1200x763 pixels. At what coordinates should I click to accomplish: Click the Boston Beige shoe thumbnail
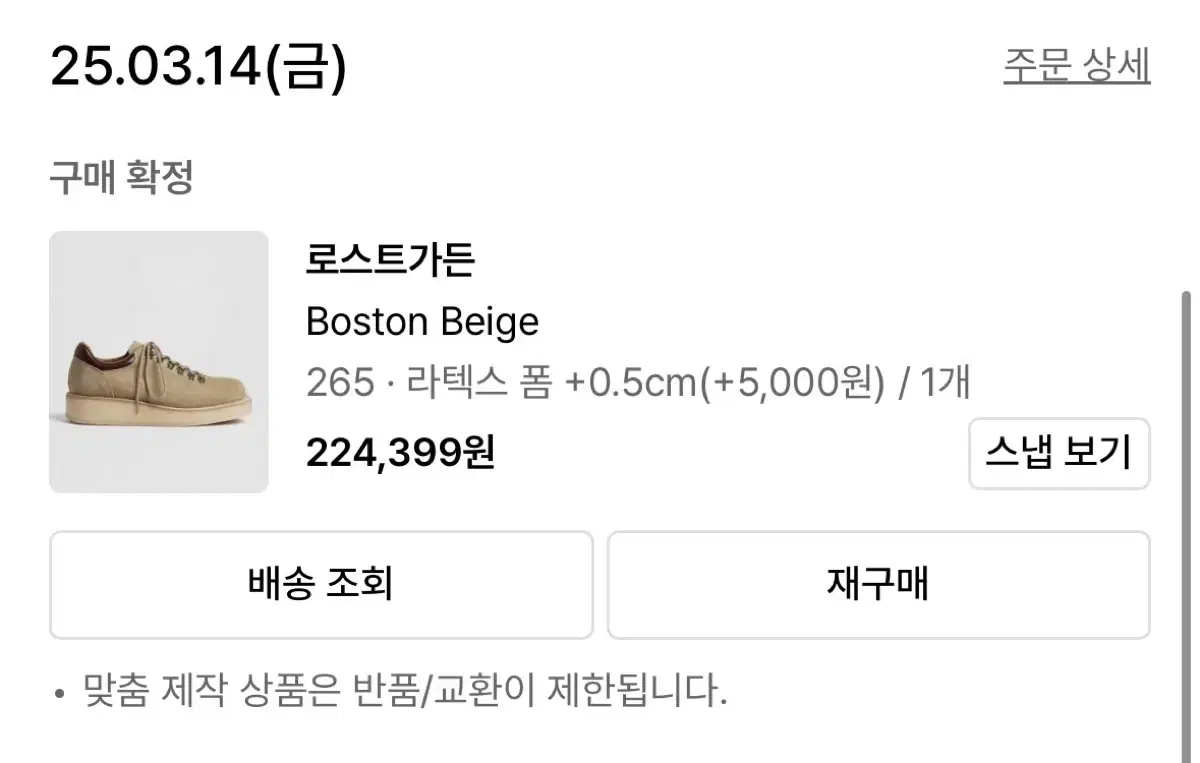pyautogui.click(x=159, y=362)
